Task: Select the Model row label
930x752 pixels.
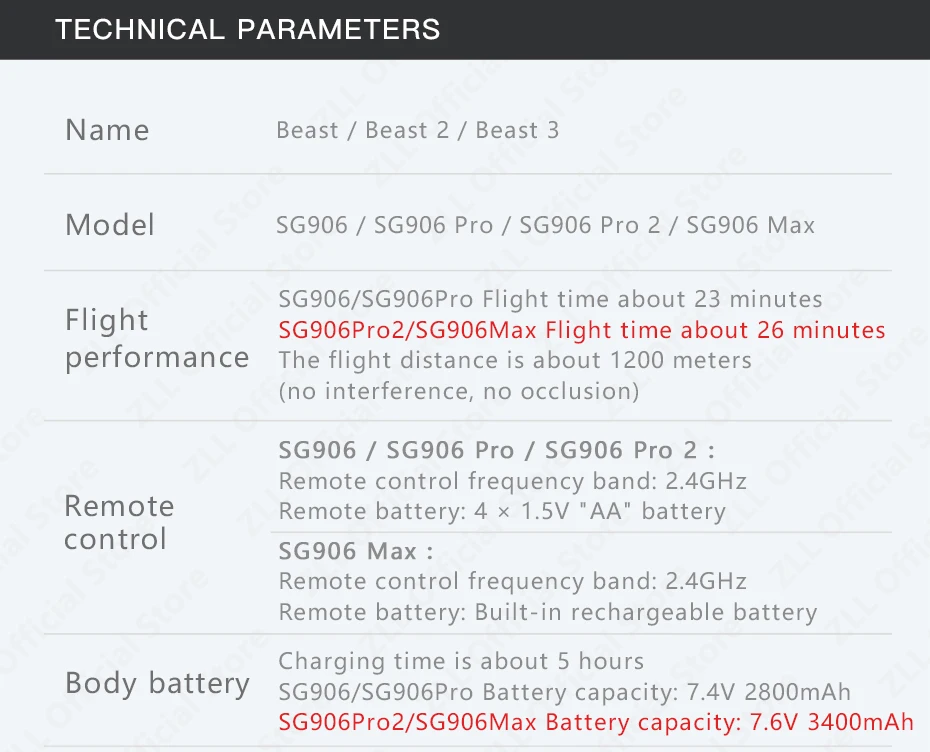Action: [x=110, y=225]
